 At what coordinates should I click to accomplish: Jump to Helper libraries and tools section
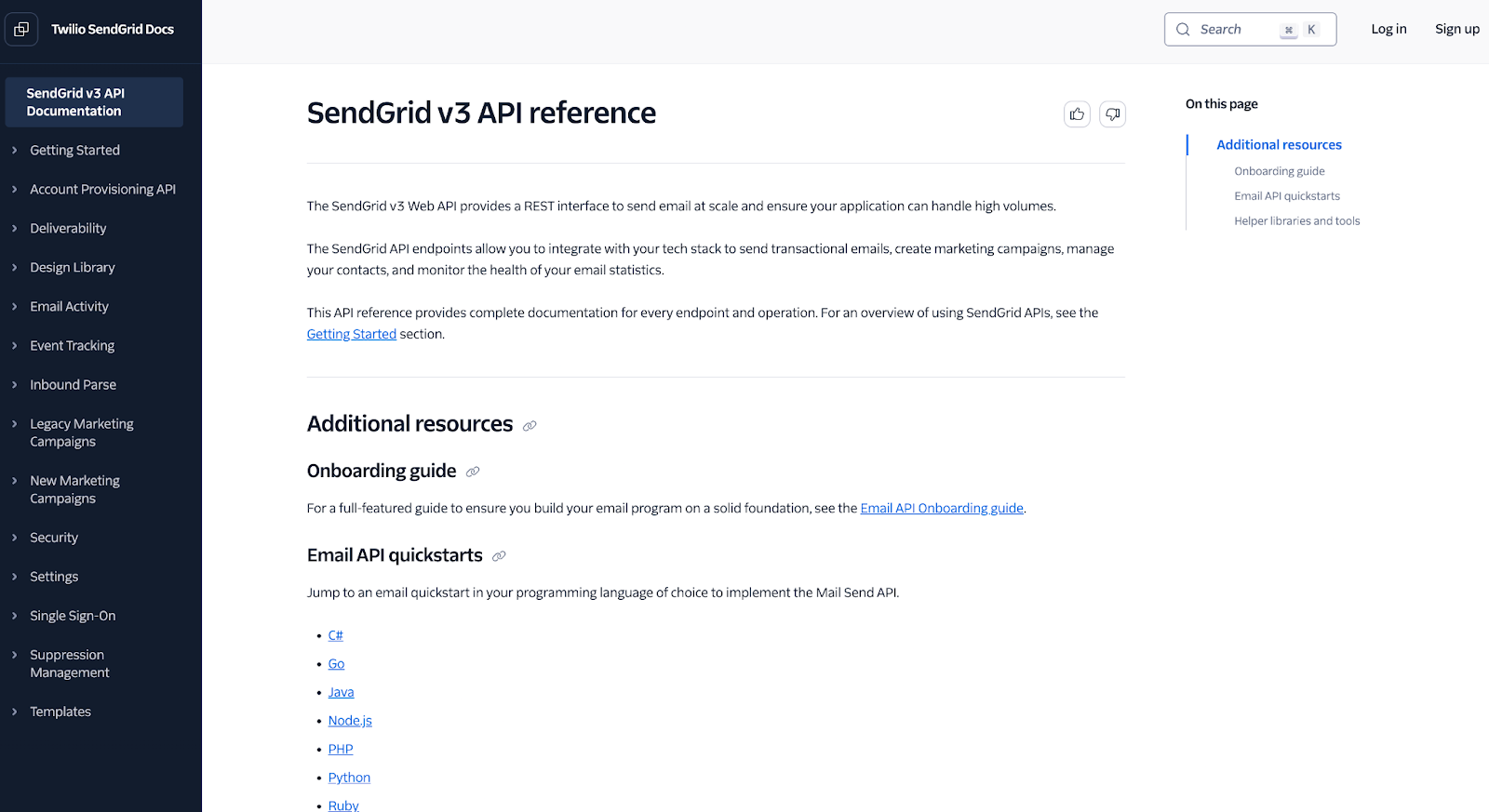click(1296, 221)
